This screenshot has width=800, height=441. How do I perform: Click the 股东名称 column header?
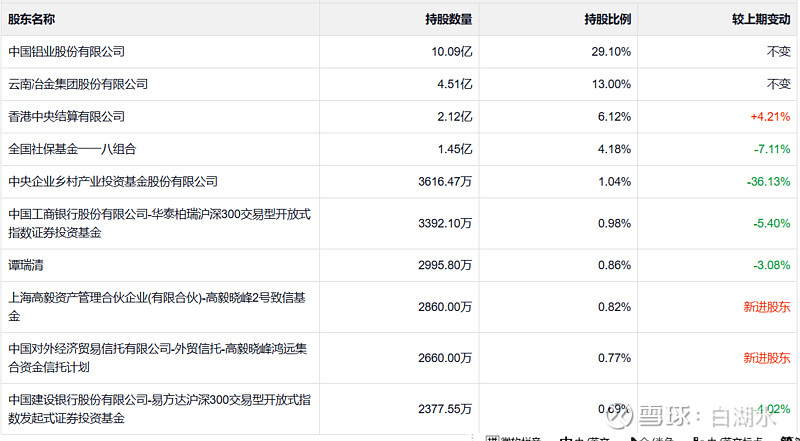[x=32, y=19]
